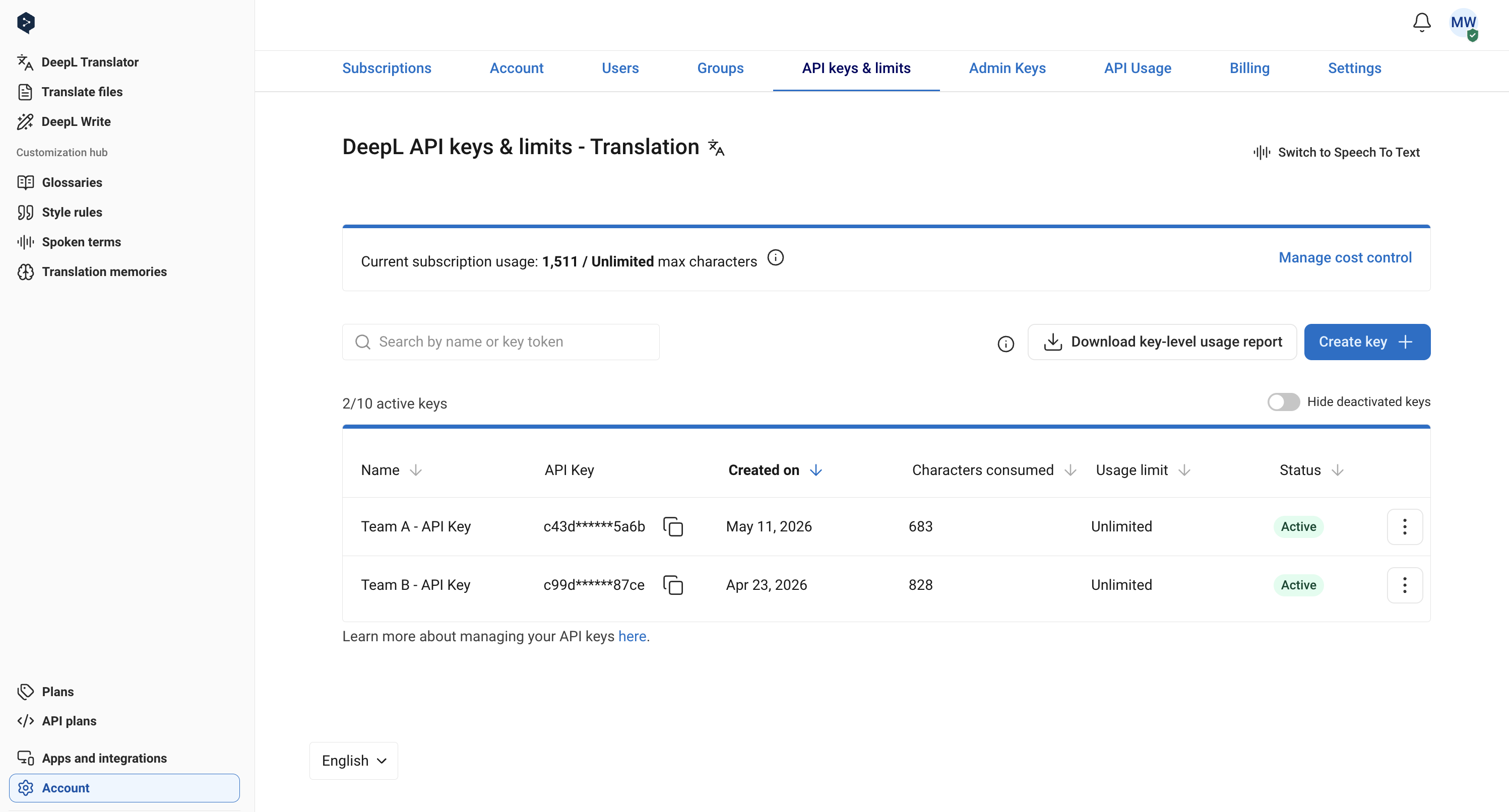Click the 'c99d******87ce' key token
The image size is (1509, 812).
[594, 585]
